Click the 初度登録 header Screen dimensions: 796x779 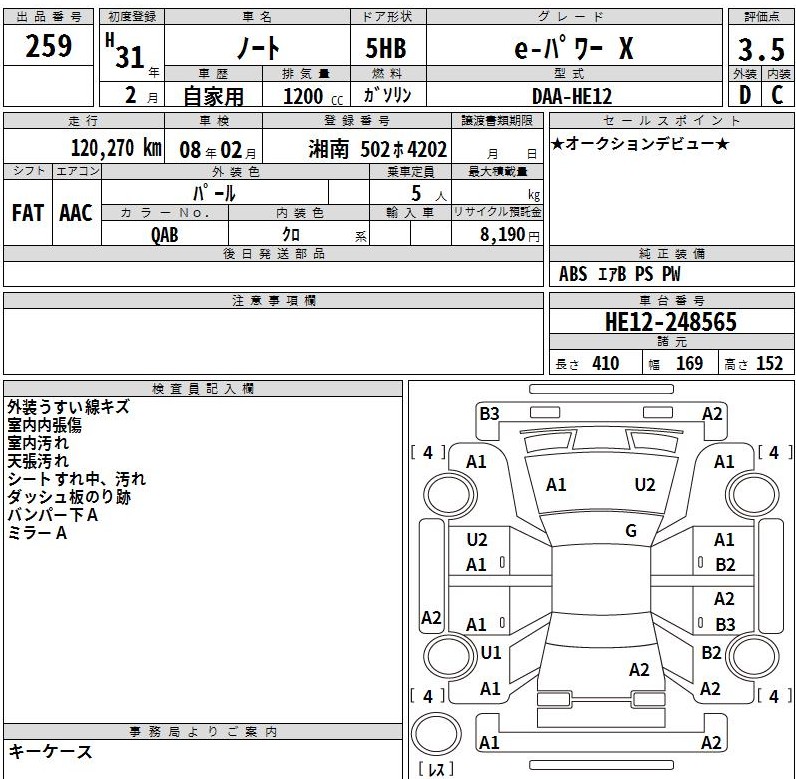pyautogui.click(x=132, y=17)
